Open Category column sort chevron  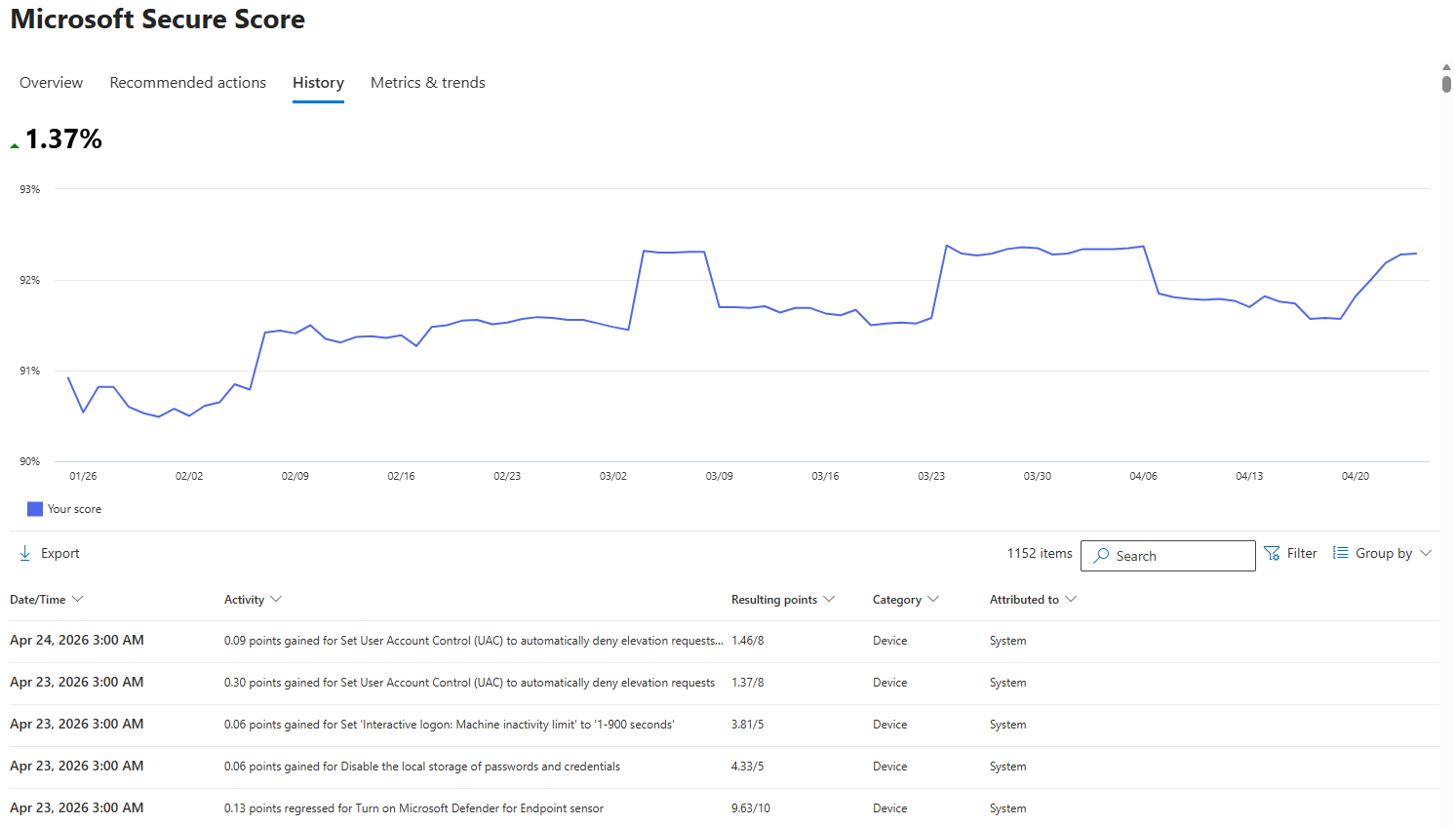click(x=933, y=599)
